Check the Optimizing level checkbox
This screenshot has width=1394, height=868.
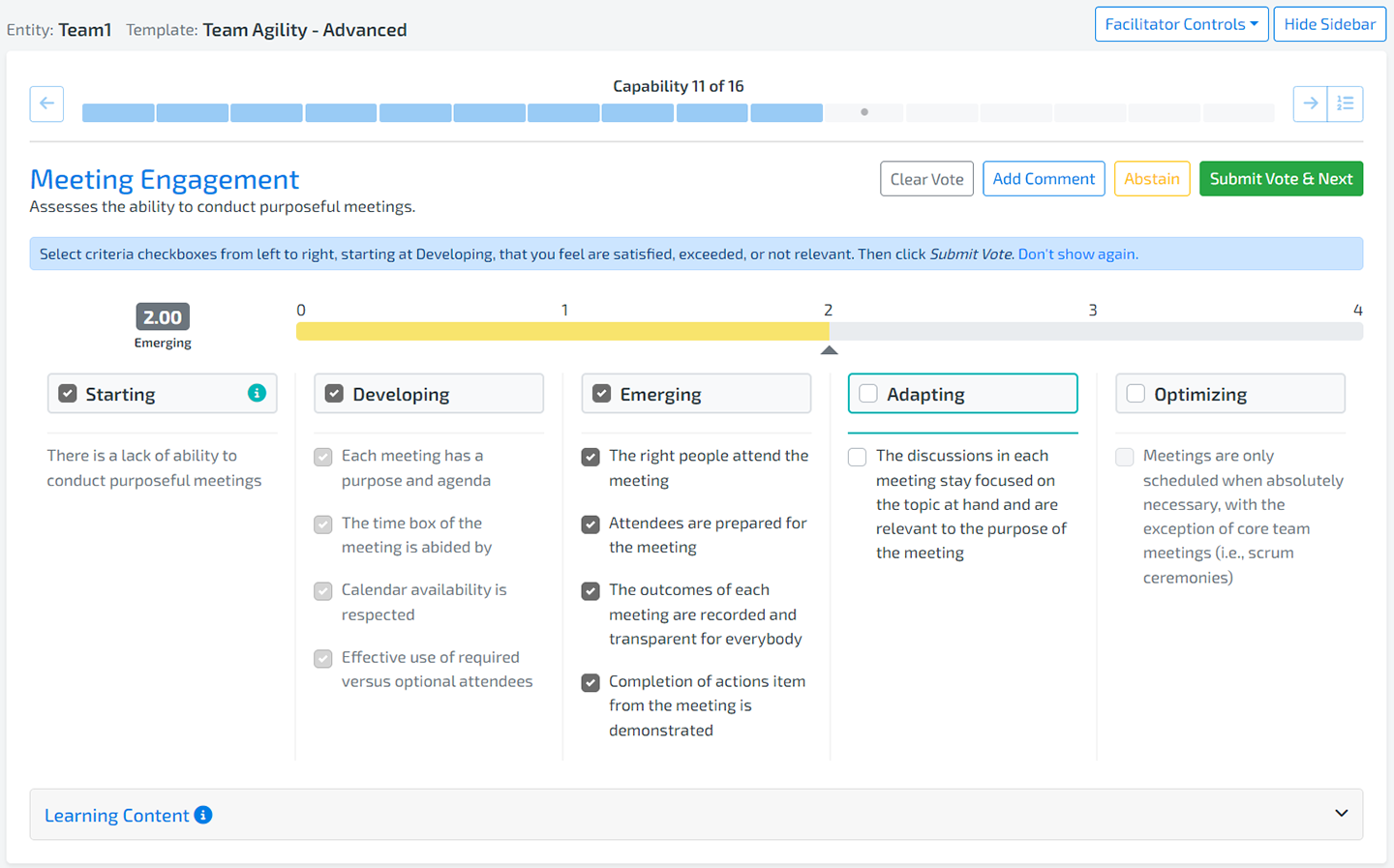(x=1136, y=394)
